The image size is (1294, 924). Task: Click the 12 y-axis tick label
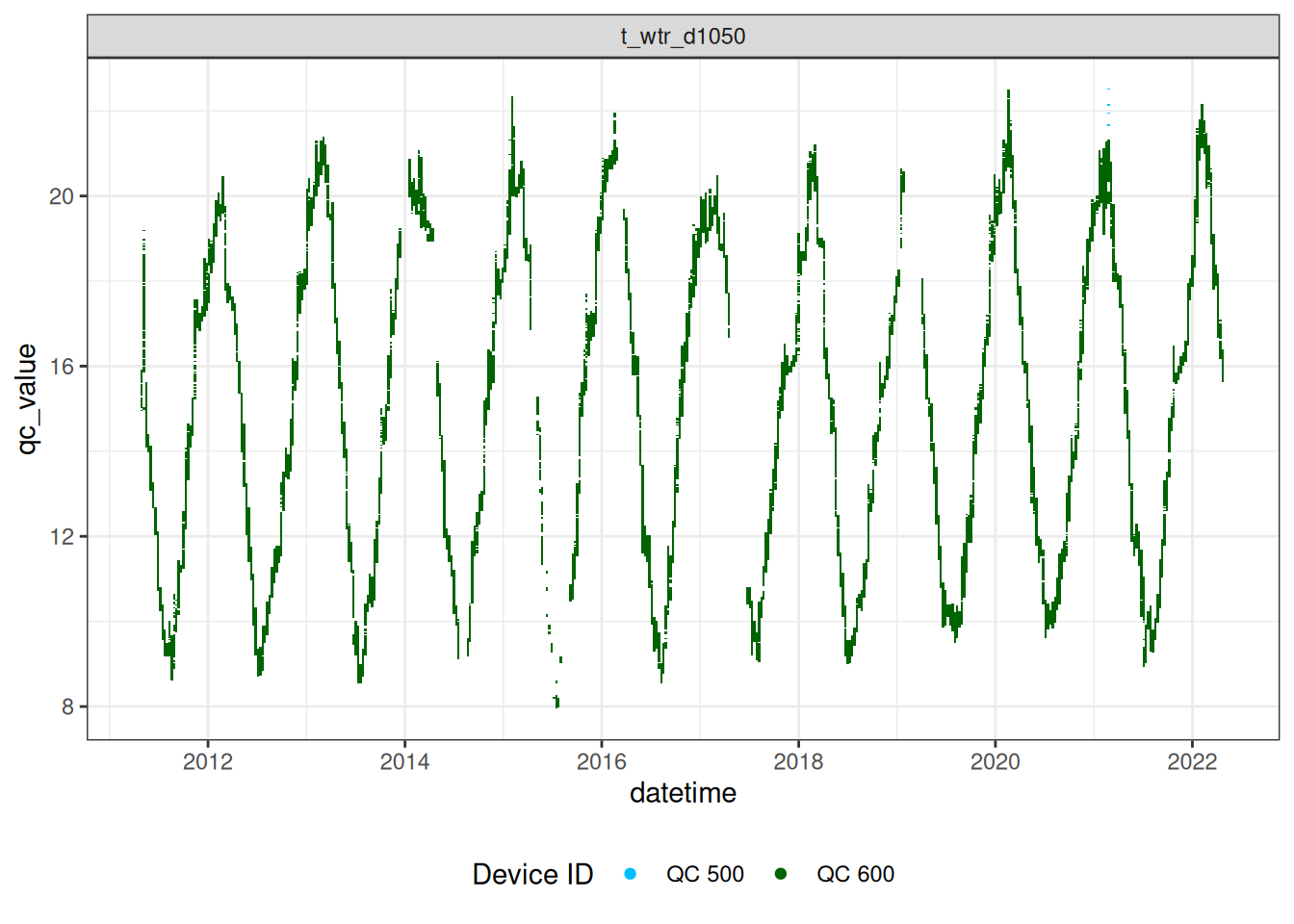(62, 536)
